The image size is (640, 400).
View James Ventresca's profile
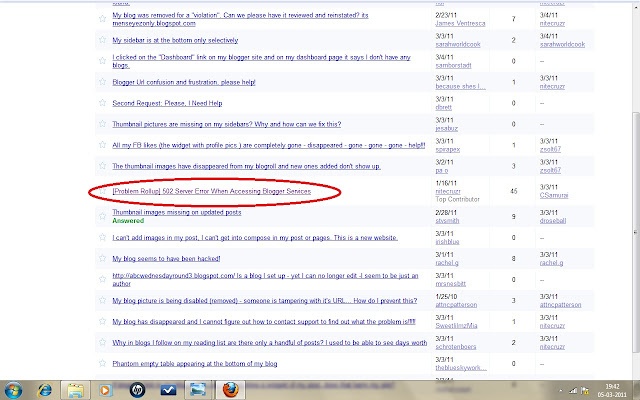(x=460, y=23)
